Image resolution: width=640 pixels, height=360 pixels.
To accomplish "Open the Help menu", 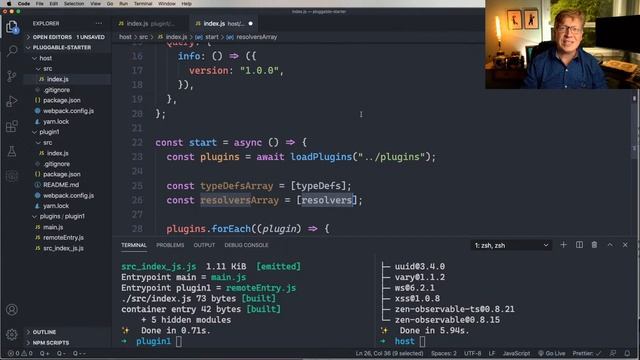I will tap(187, 3).
